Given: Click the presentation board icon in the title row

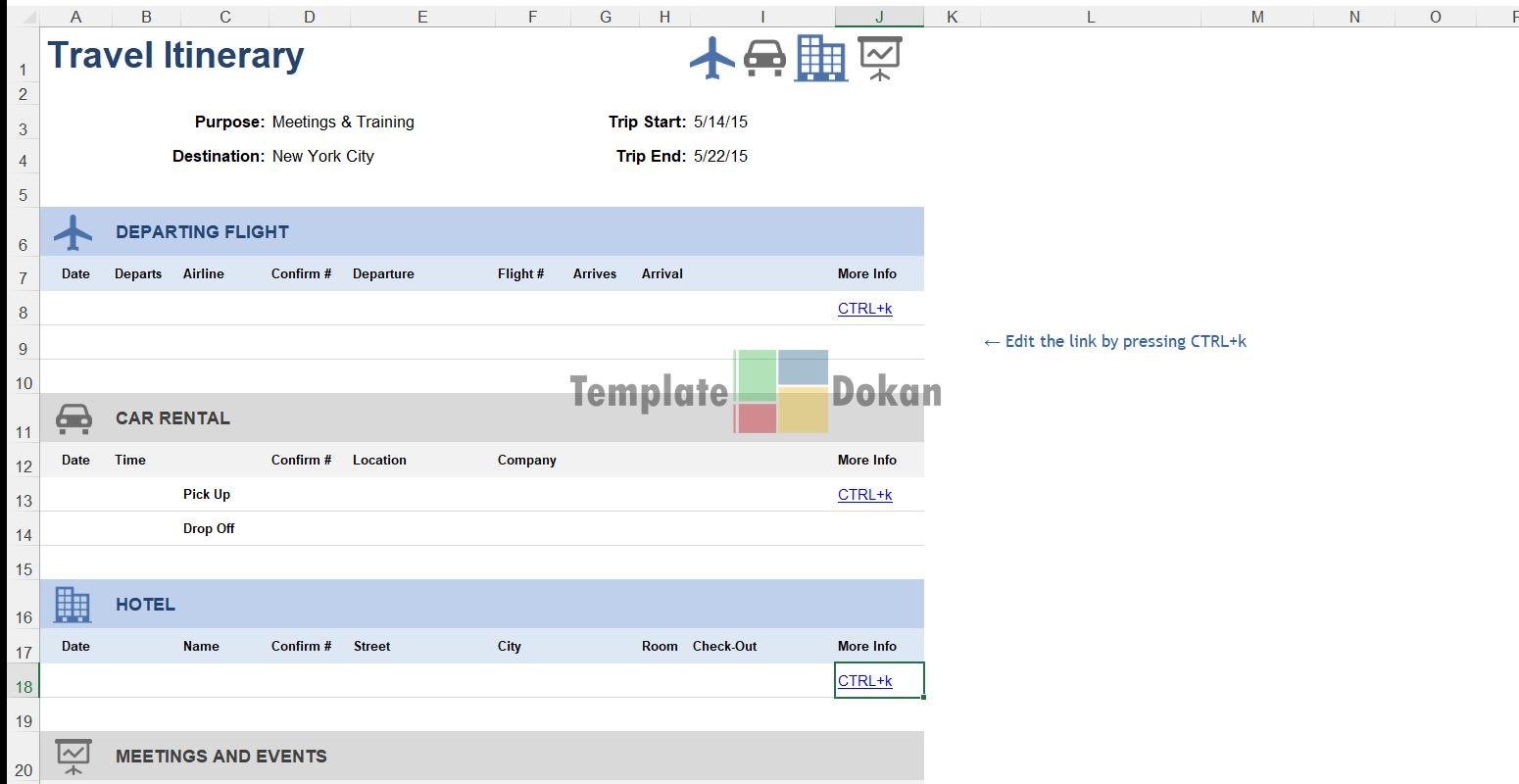Looking at the screenshot, I should pyautogui.click(x=879, y=58).
